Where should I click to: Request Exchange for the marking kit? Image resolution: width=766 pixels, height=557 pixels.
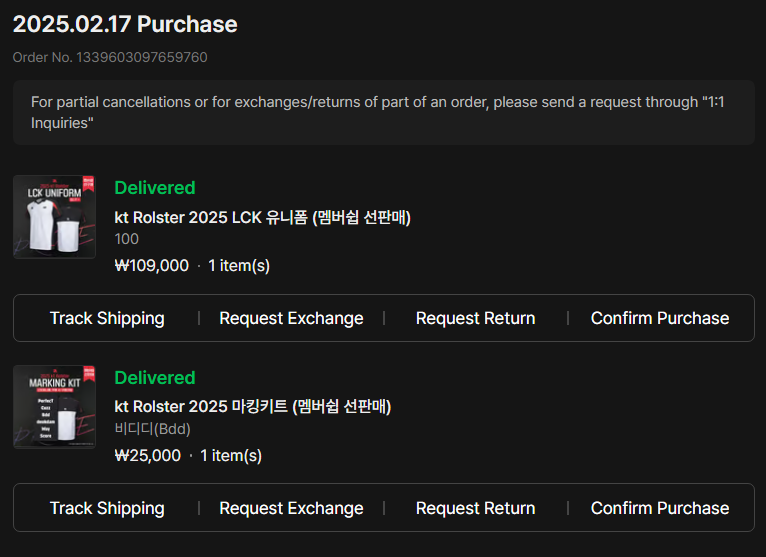tap(291, 508)
